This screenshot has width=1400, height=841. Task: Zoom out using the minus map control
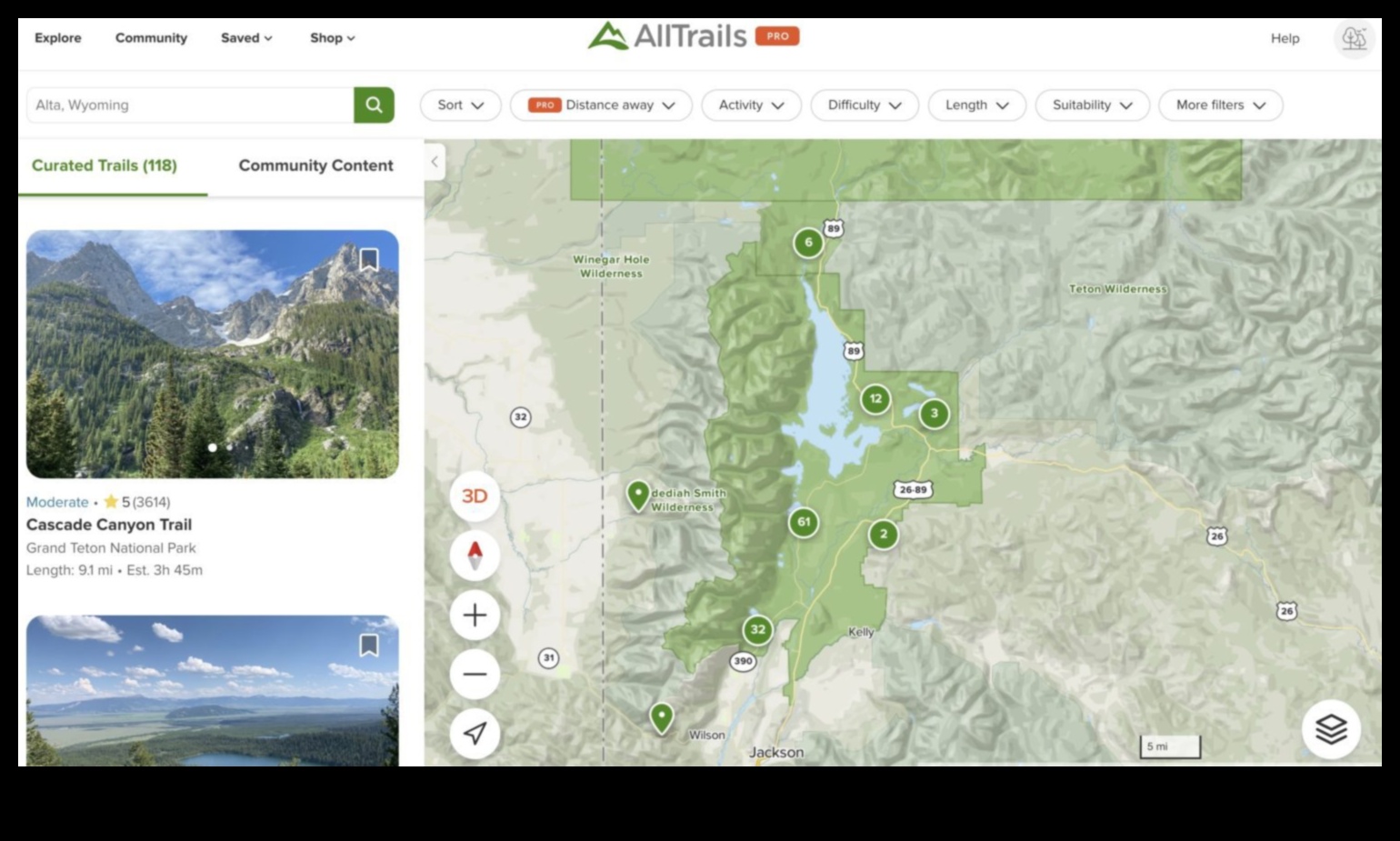[475, 674]
